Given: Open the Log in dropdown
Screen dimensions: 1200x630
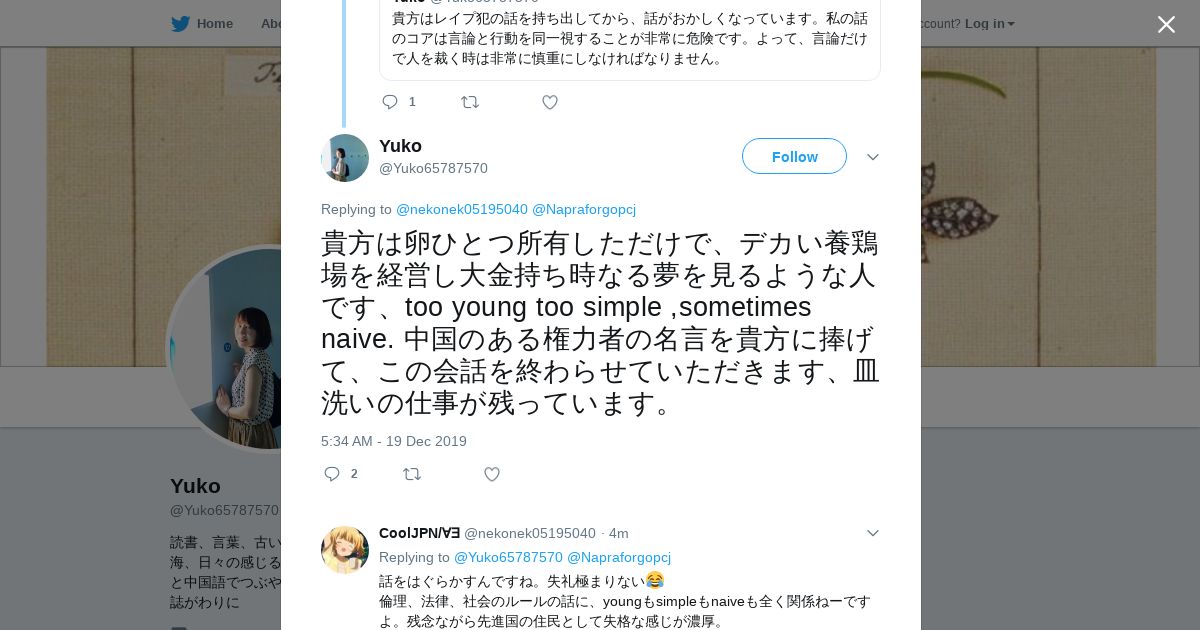Looking at the screenshot, I should pos(989,24).
